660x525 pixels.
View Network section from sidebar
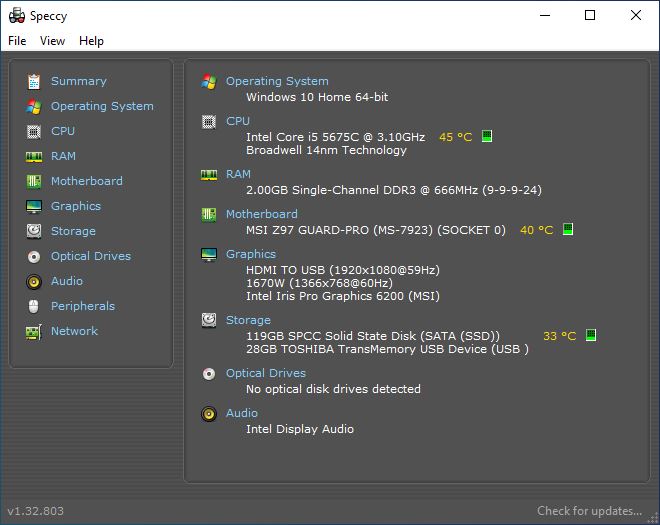click(75, 331)
